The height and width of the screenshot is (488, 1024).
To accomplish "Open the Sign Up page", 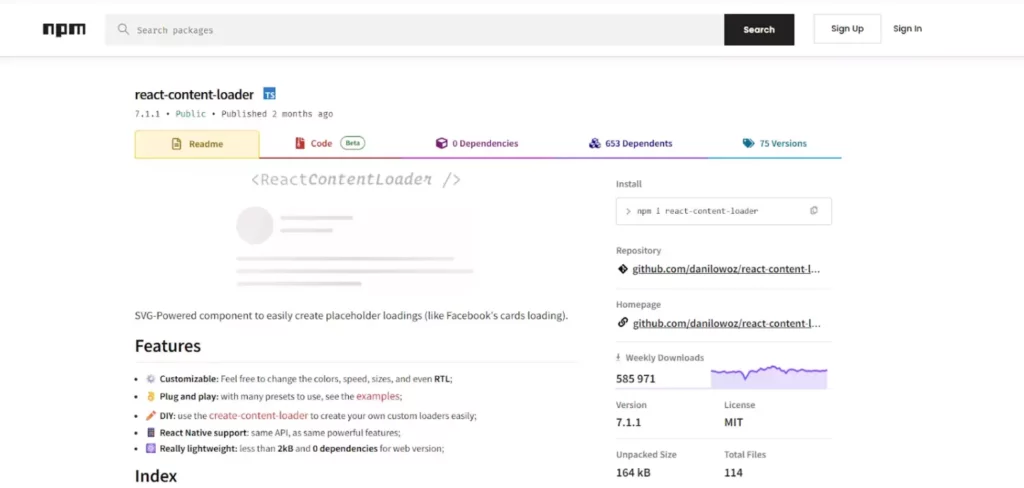I will pos(847,29).
